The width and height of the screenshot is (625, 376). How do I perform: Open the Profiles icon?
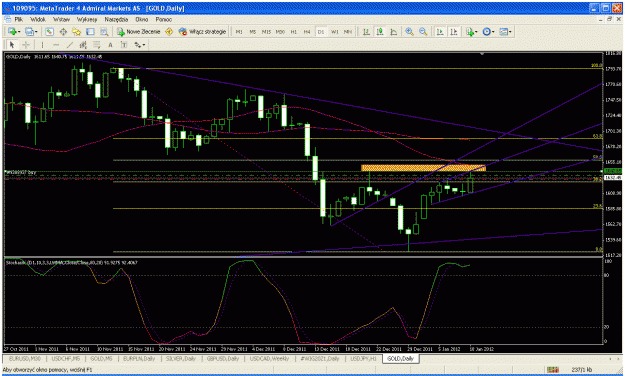[29, 31]
